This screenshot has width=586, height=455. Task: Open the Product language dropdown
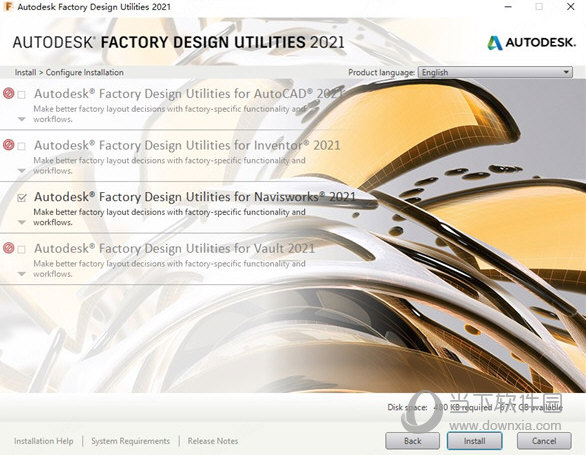[x=495, y=72]
